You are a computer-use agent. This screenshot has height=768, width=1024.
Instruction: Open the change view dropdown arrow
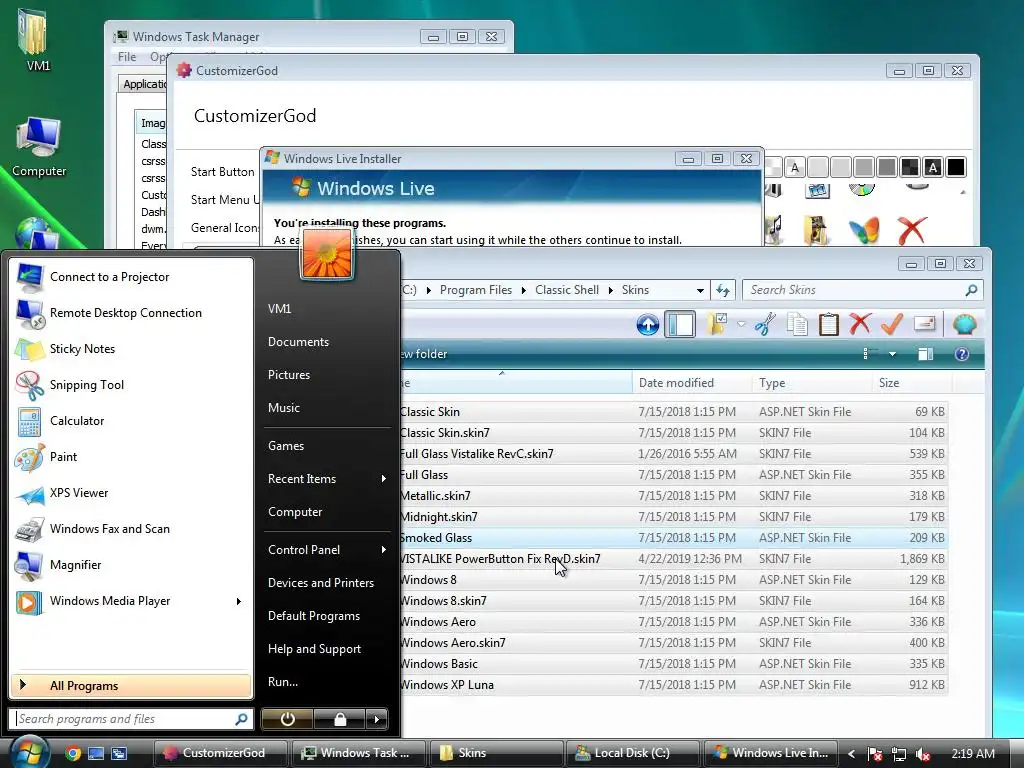pyautogui.click(x=892, y=355)
